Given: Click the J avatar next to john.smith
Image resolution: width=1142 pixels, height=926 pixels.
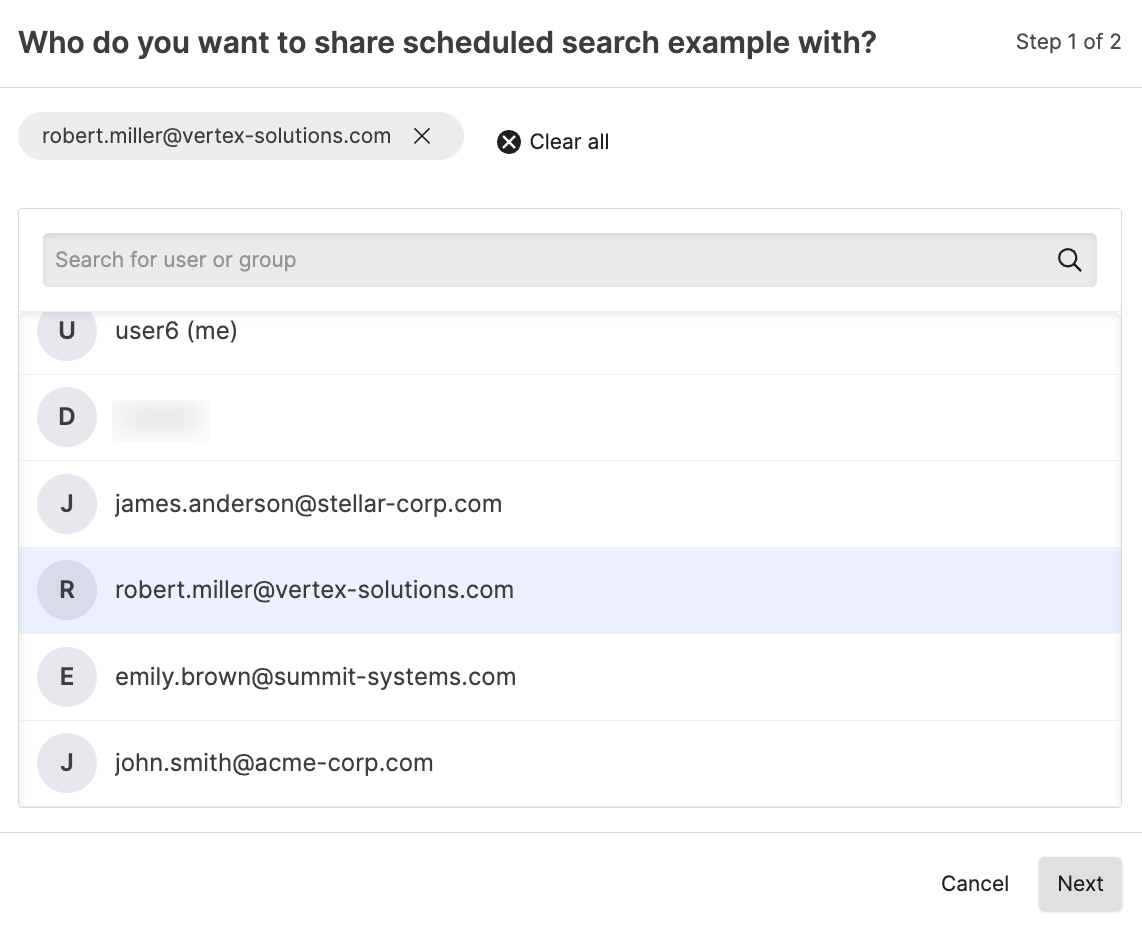Looking at the screenshot, I should 67,763.
